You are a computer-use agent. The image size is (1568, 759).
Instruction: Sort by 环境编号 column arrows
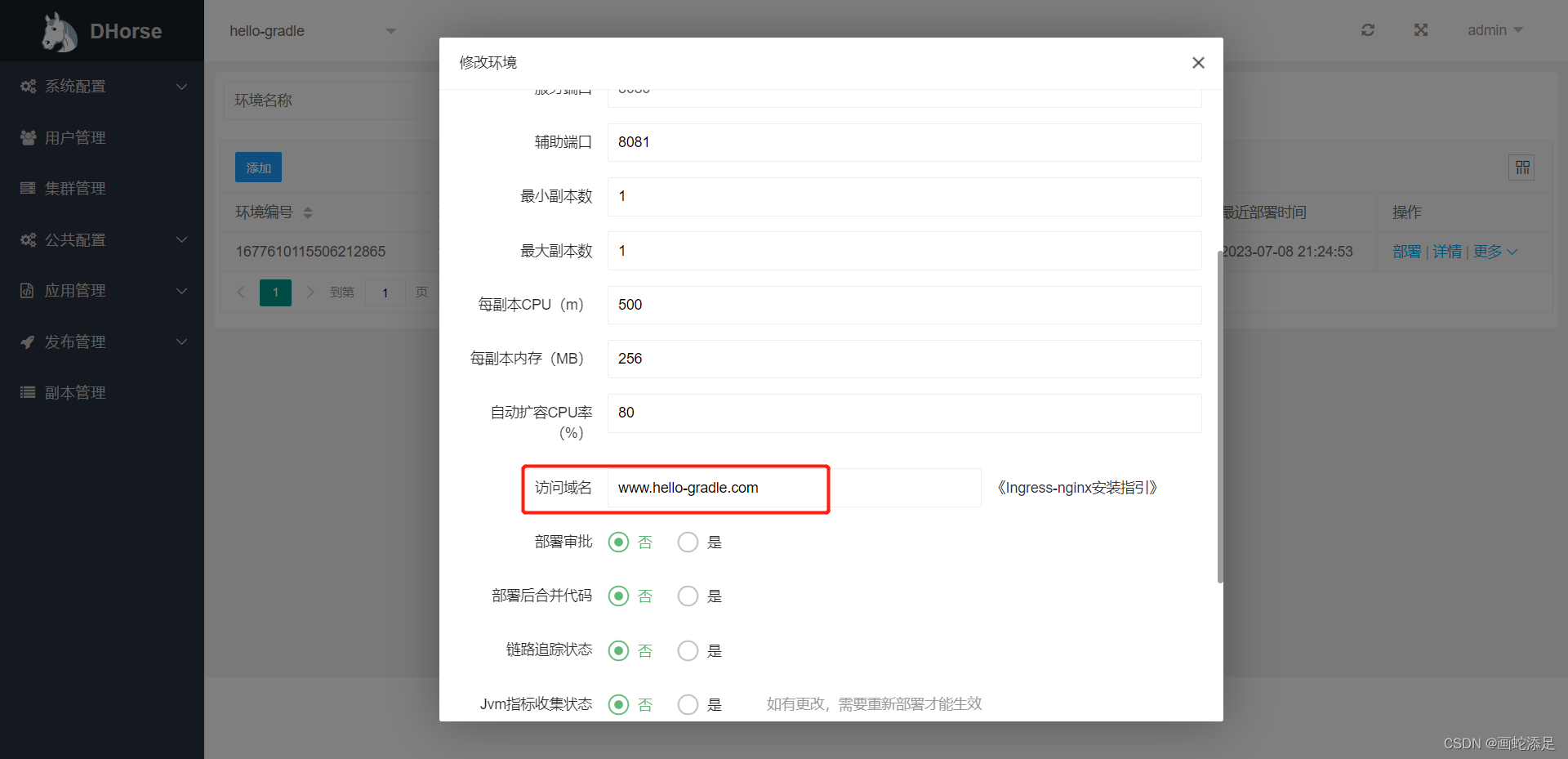pyautogui.click(x=308, y=212)
